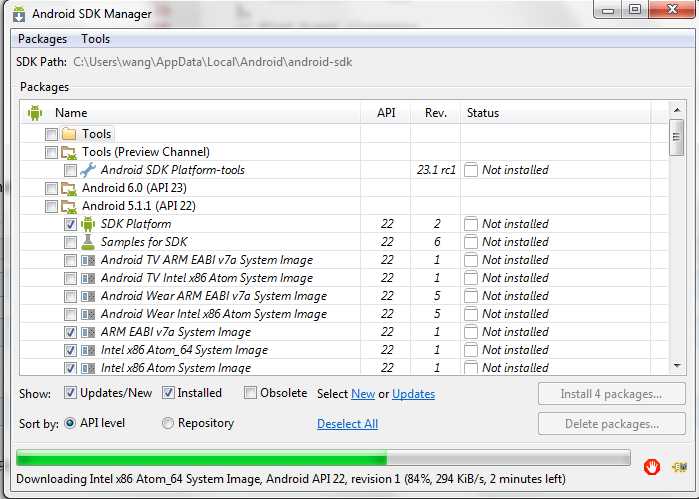Sort packages by API level
The width and height of the screenshot is (699, 499).
(x=70, y=423)
